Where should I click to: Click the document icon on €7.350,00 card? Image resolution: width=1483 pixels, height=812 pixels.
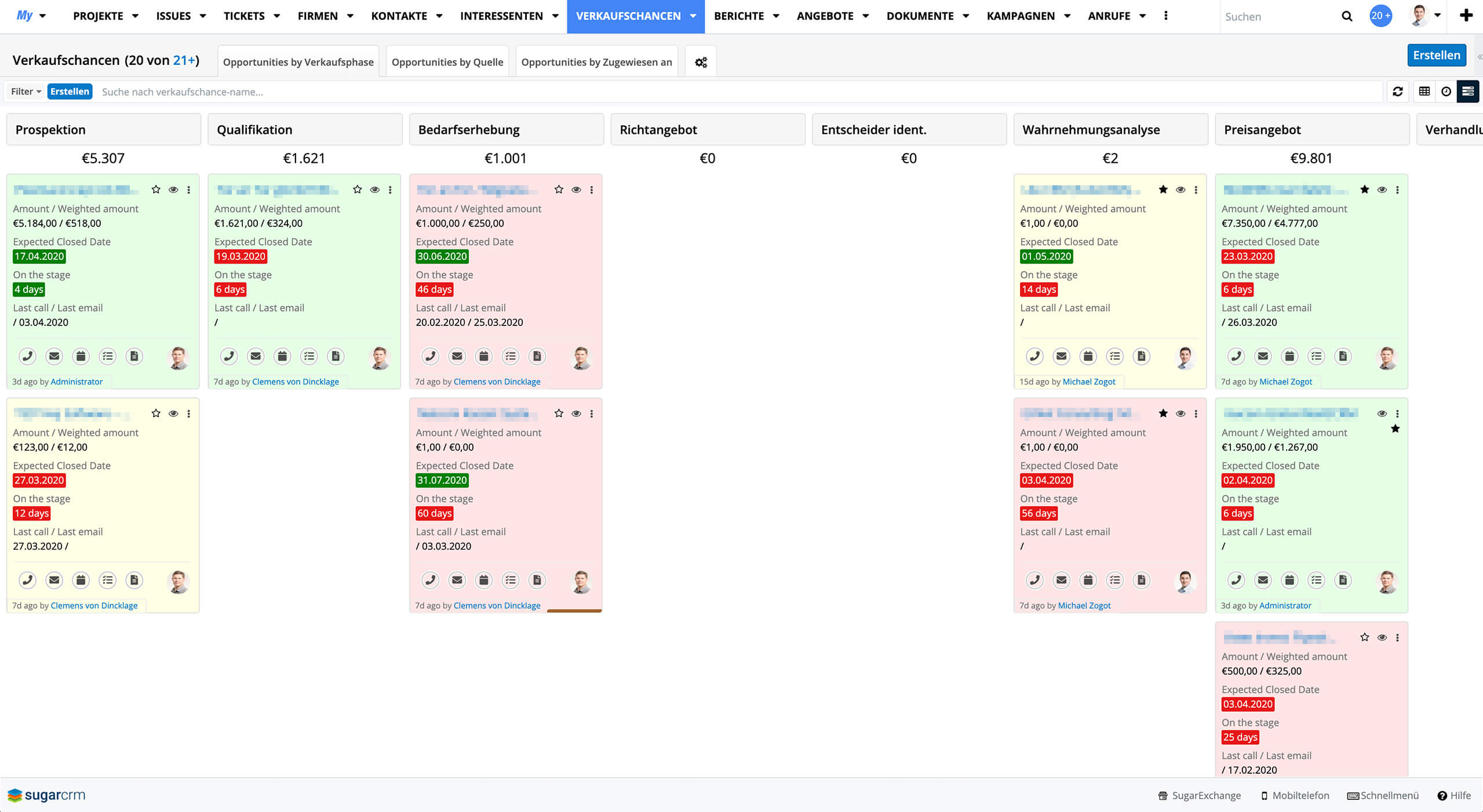1343,356
